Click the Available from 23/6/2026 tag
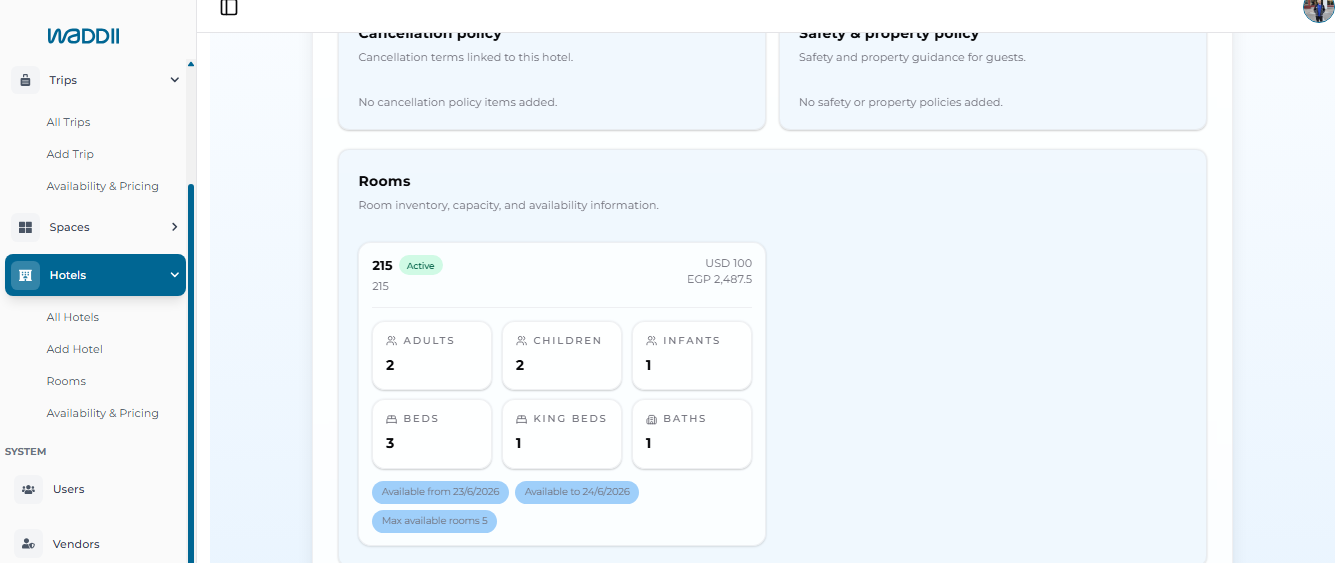Screen dimensions: 1335x563 pyautogui.click(x=440, y=492)
